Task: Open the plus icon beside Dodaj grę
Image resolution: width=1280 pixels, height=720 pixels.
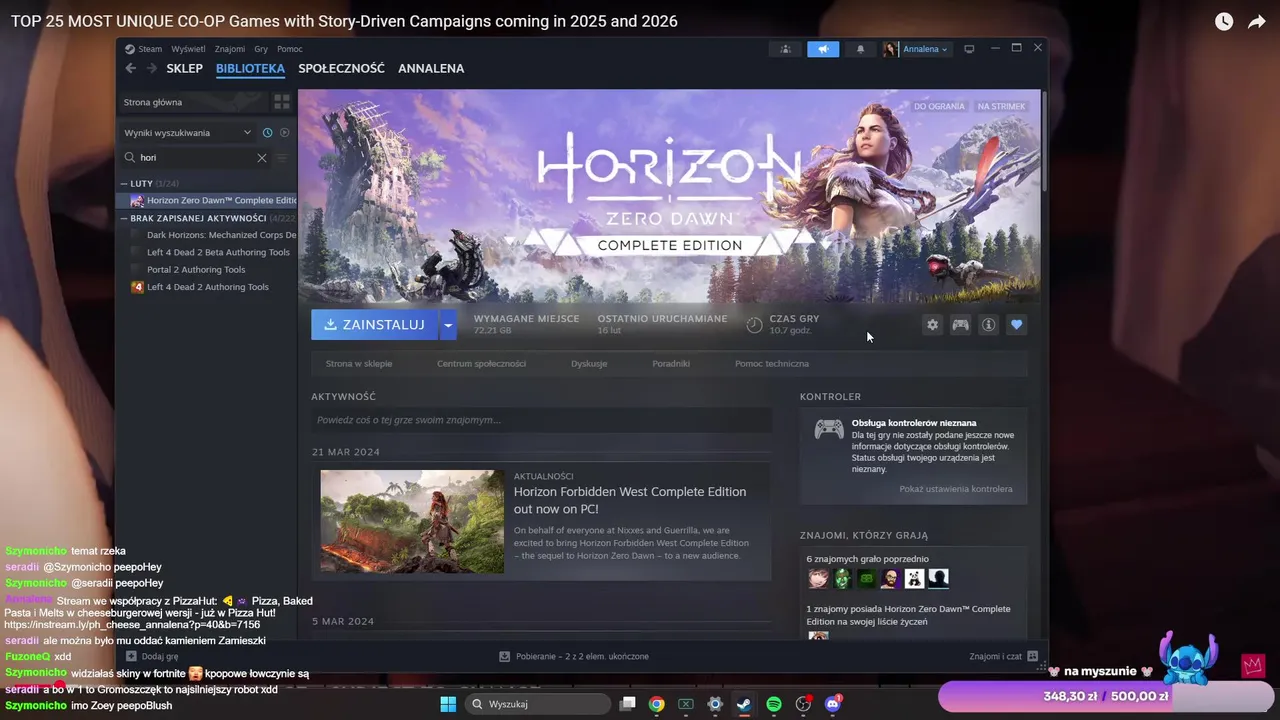Action: coord(131,656)
